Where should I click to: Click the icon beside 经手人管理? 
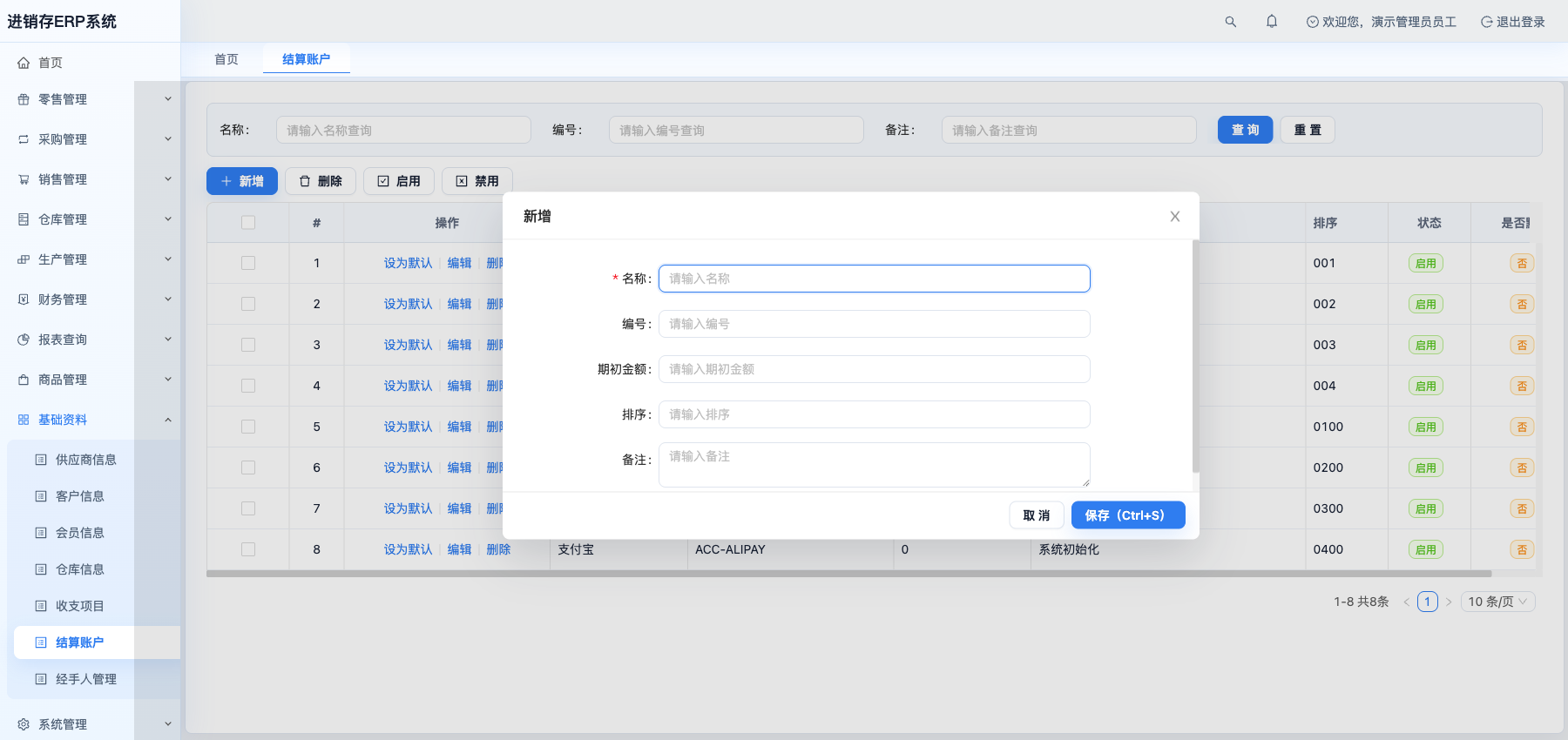tap(41, 679)
